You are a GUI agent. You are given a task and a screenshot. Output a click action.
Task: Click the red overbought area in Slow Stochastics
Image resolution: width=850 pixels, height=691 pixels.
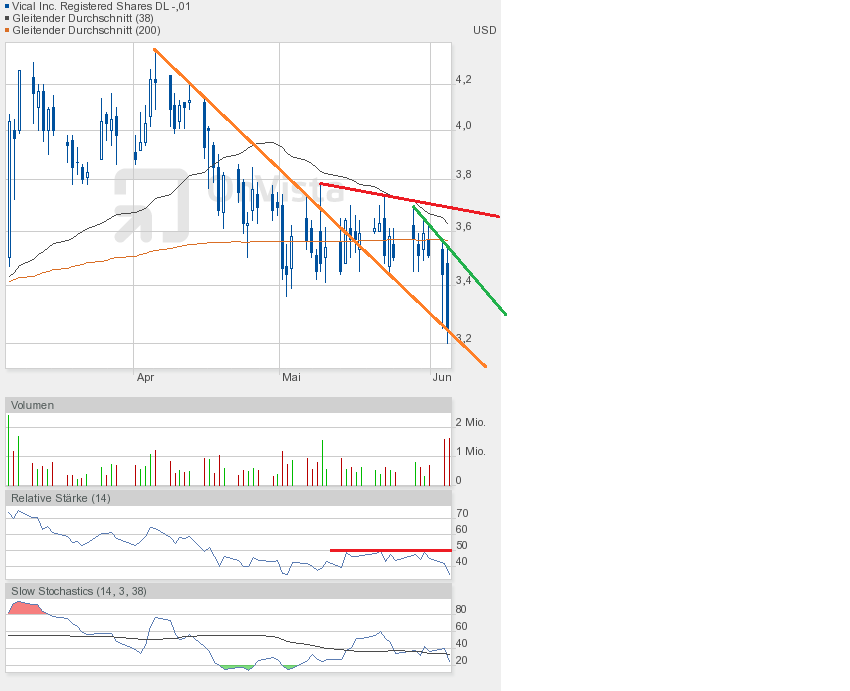coord(26,609)
